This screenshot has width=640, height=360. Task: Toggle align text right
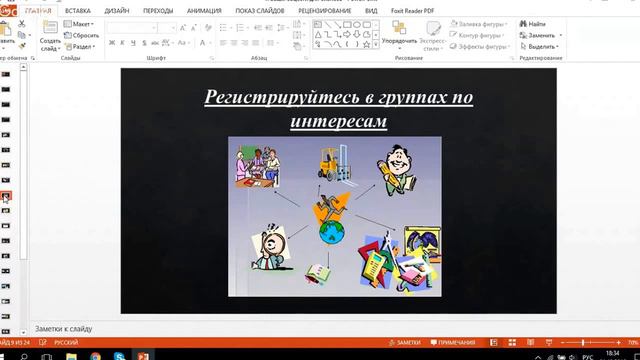click(x=244, y=43)
